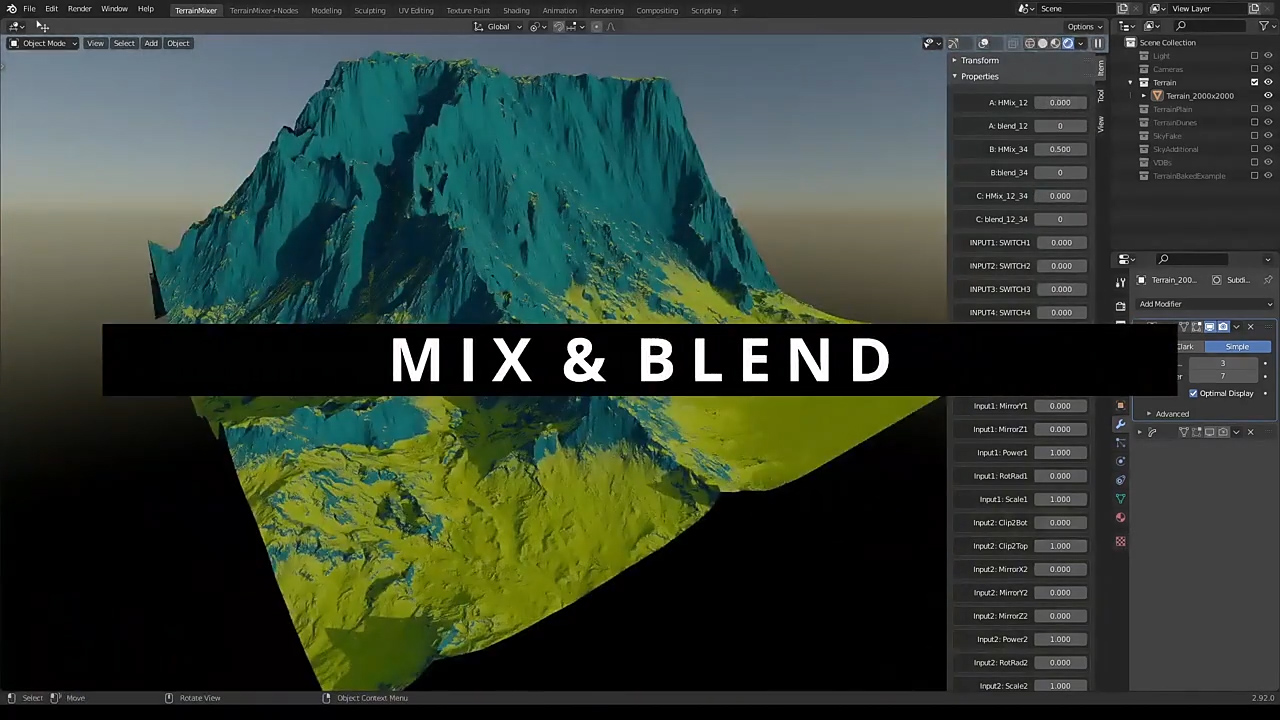The width and height of the screenshot is (1280, 720).
Task: Adjust Input1: Power1 value field
Action: click(x=1060, y=452)
